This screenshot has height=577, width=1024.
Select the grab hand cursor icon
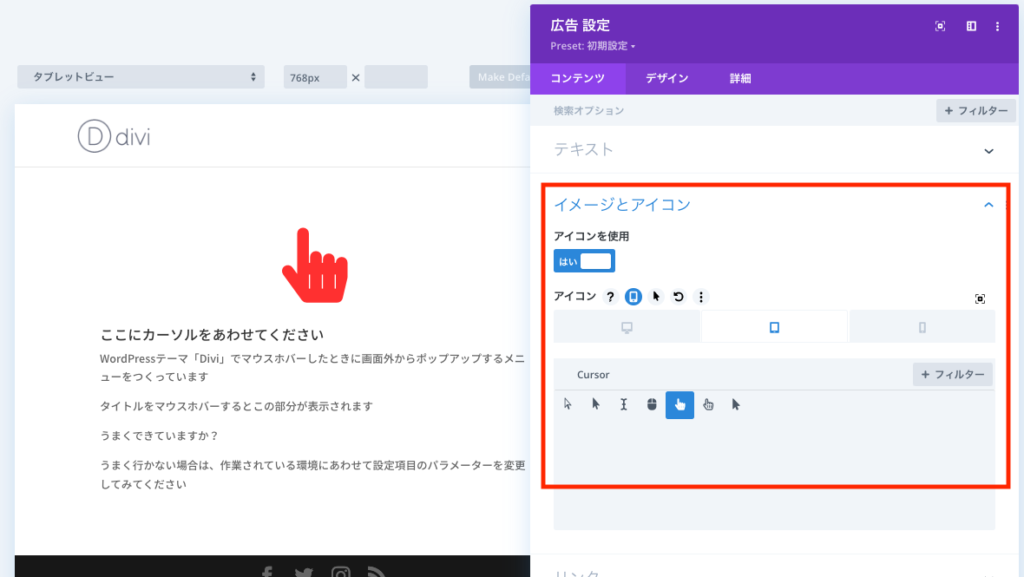click(708, 405)
